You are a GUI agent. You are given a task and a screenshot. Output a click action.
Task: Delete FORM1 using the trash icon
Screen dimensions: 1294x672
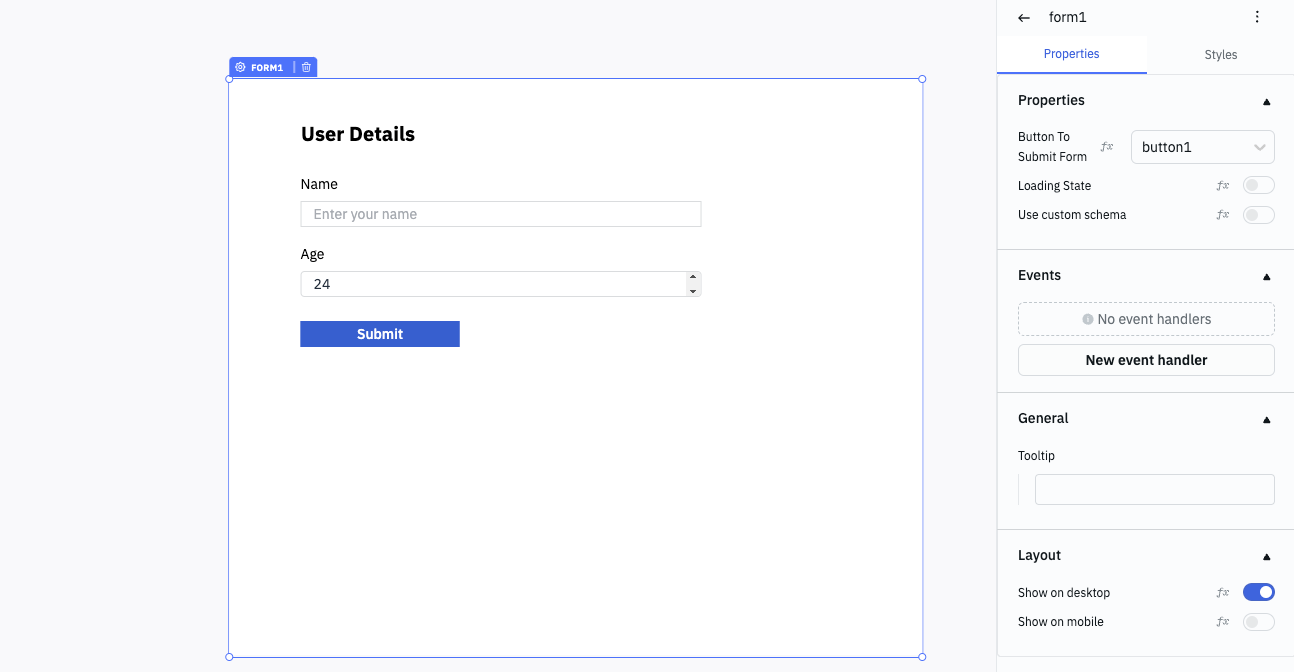point(306,67)
